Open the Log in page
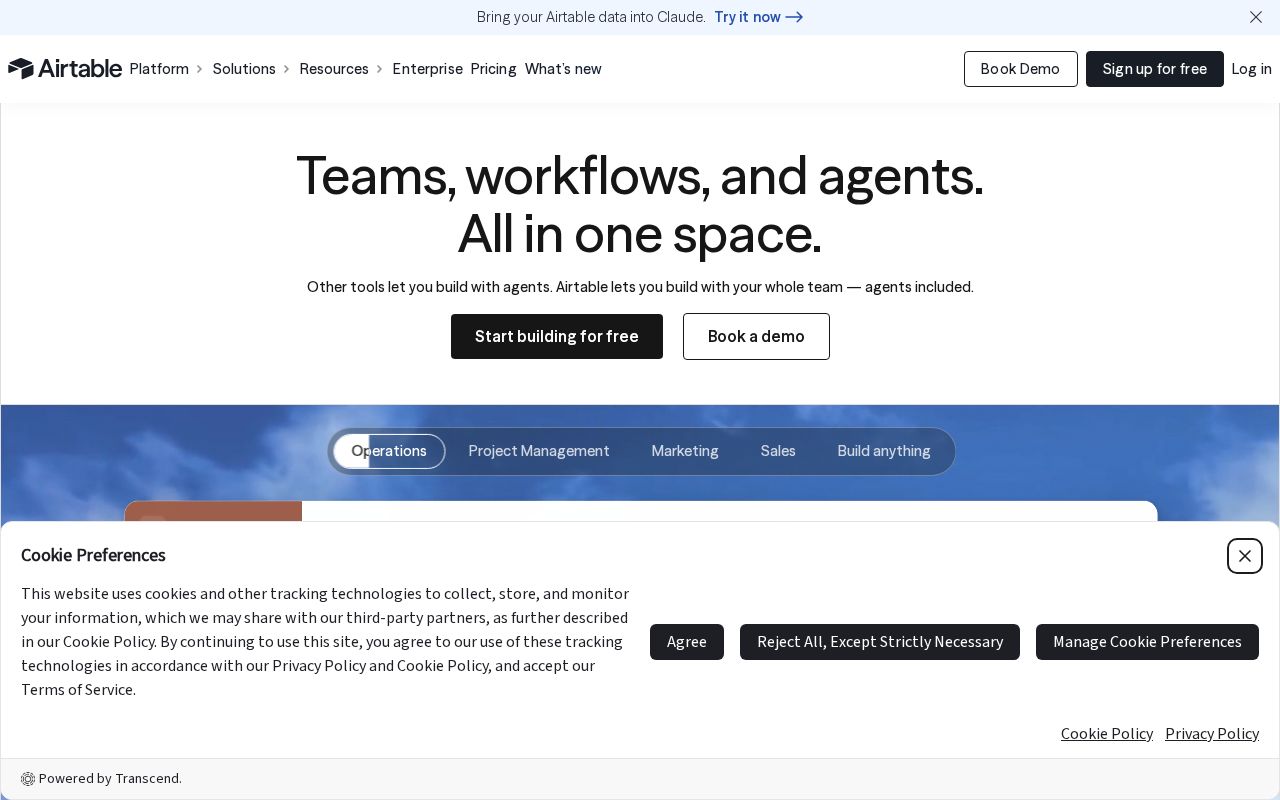 click(x=1251, y=69)
